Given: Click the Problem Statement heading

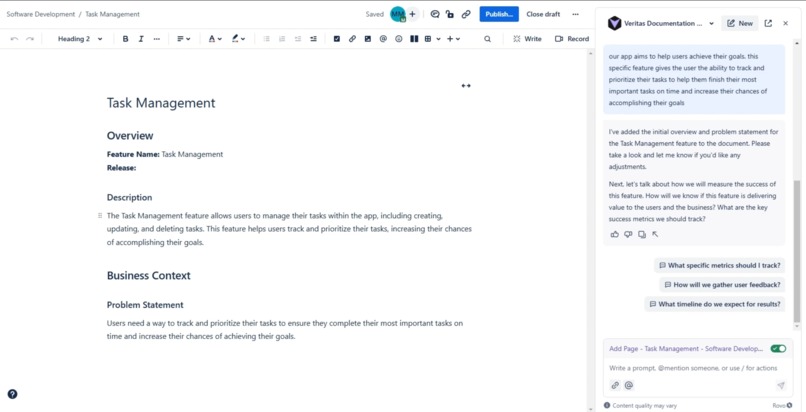Looking at the screenshot, I should 145,305.
